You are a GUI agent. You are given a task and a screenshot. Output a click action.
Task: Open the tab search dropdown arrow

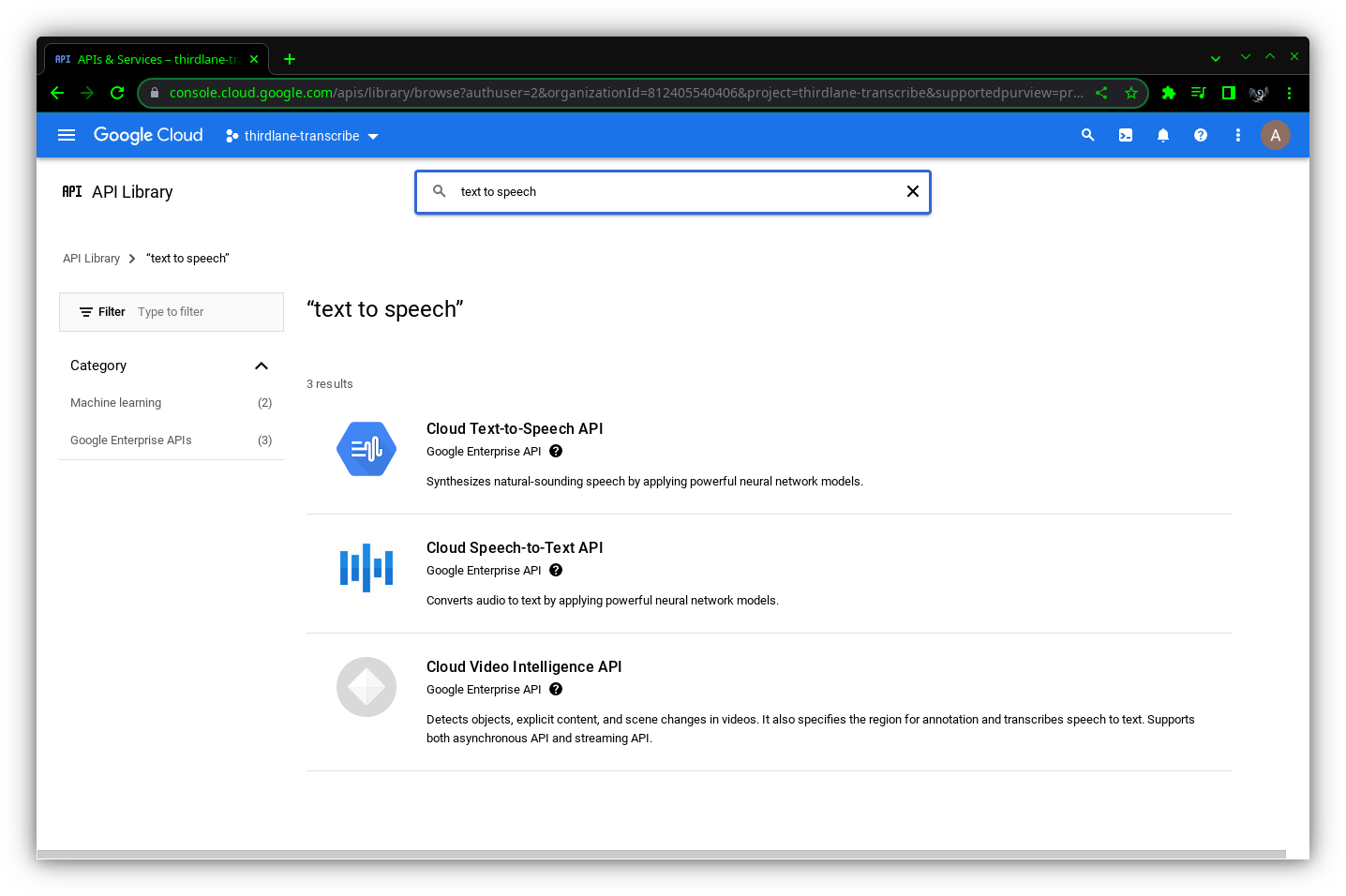tap(1216, 58)
